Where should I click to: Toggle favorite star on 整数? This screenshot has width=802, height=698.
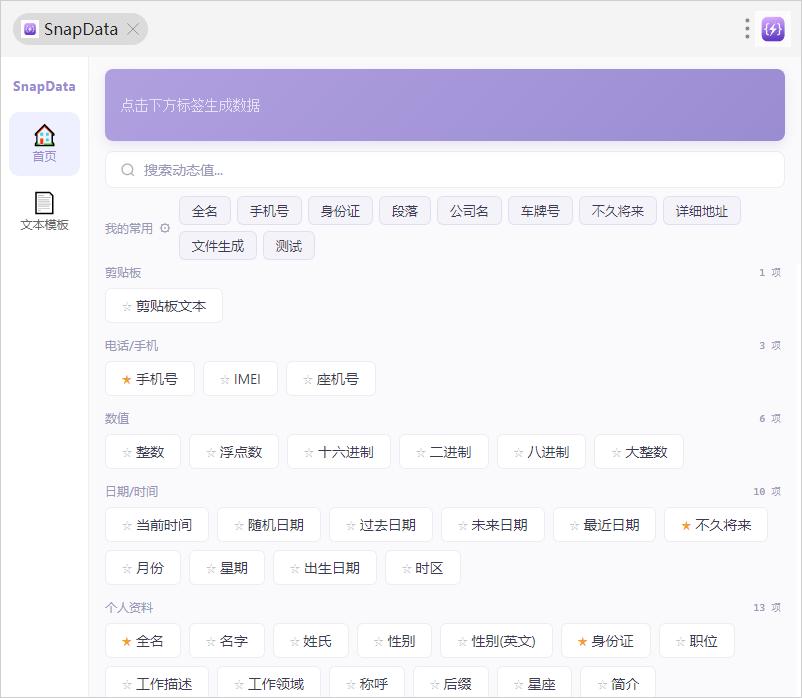(x=127, y=453)
